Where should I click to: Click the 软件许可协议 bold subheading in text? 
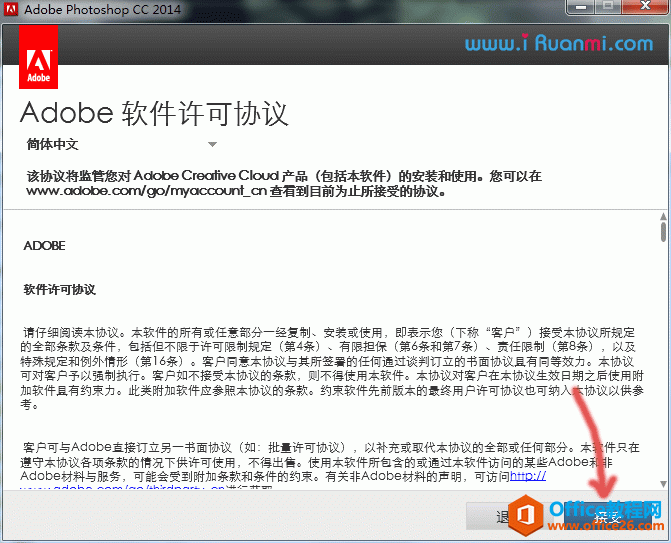(x=59, y=290)
